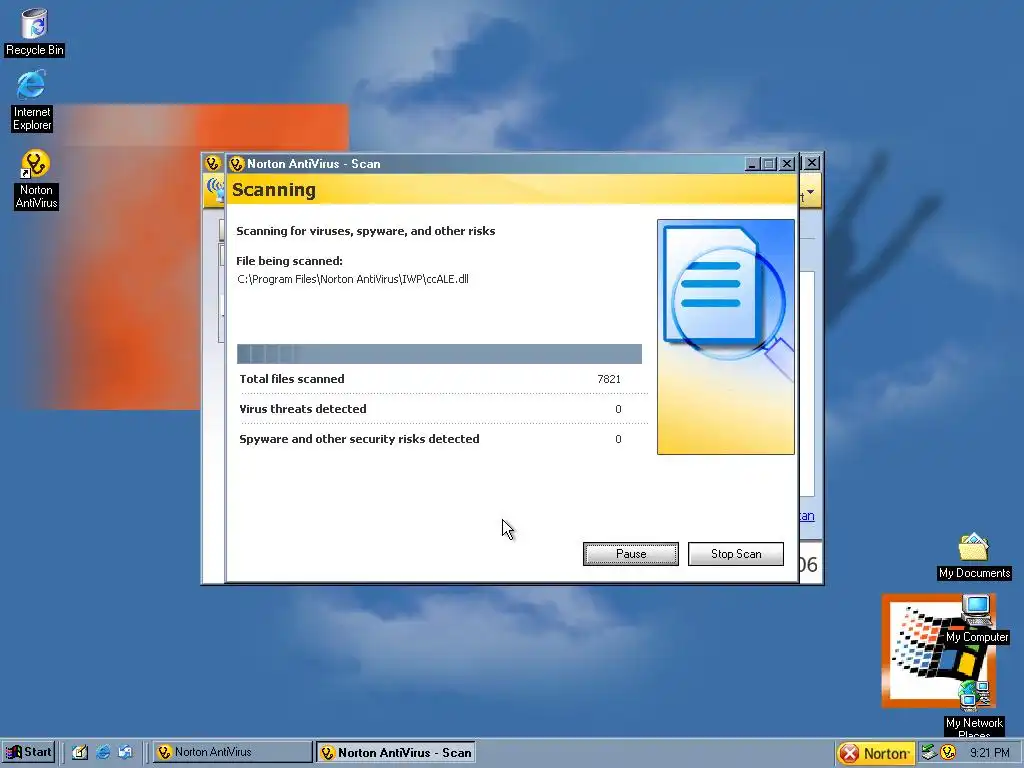The height and width of the screenshot is (768, 1024).
Task: Click the Norton AntiVirus - Scan taskbar button
Action: [x=395, y=752]
